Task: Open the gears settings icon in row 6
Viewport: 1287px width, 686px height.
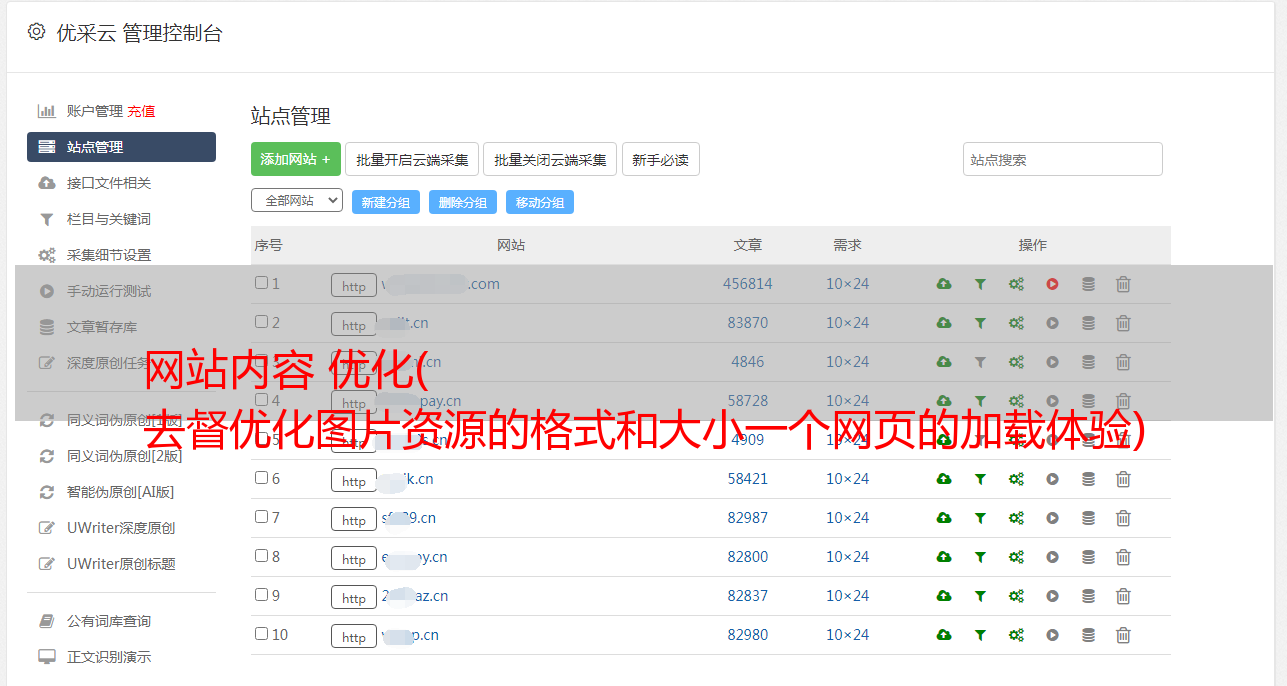Action: (x=1016, y=479)
